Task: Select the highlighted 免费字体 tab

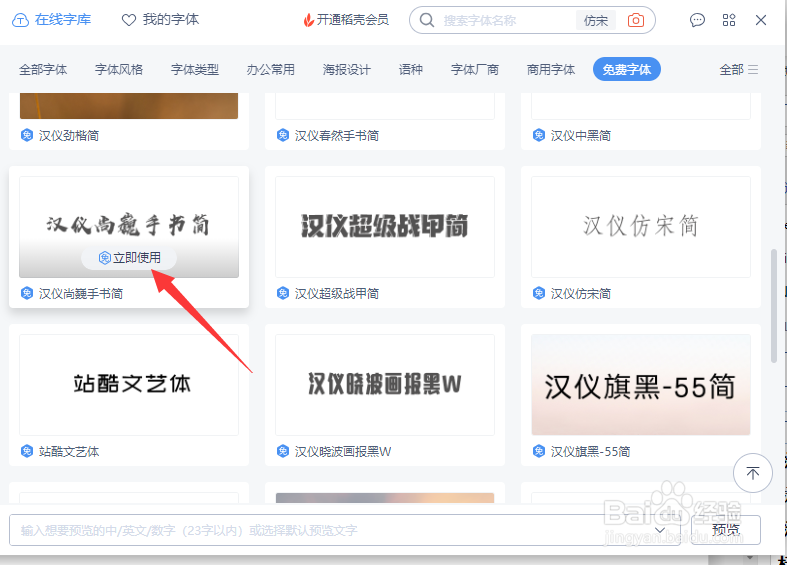Action: [626, 69]
